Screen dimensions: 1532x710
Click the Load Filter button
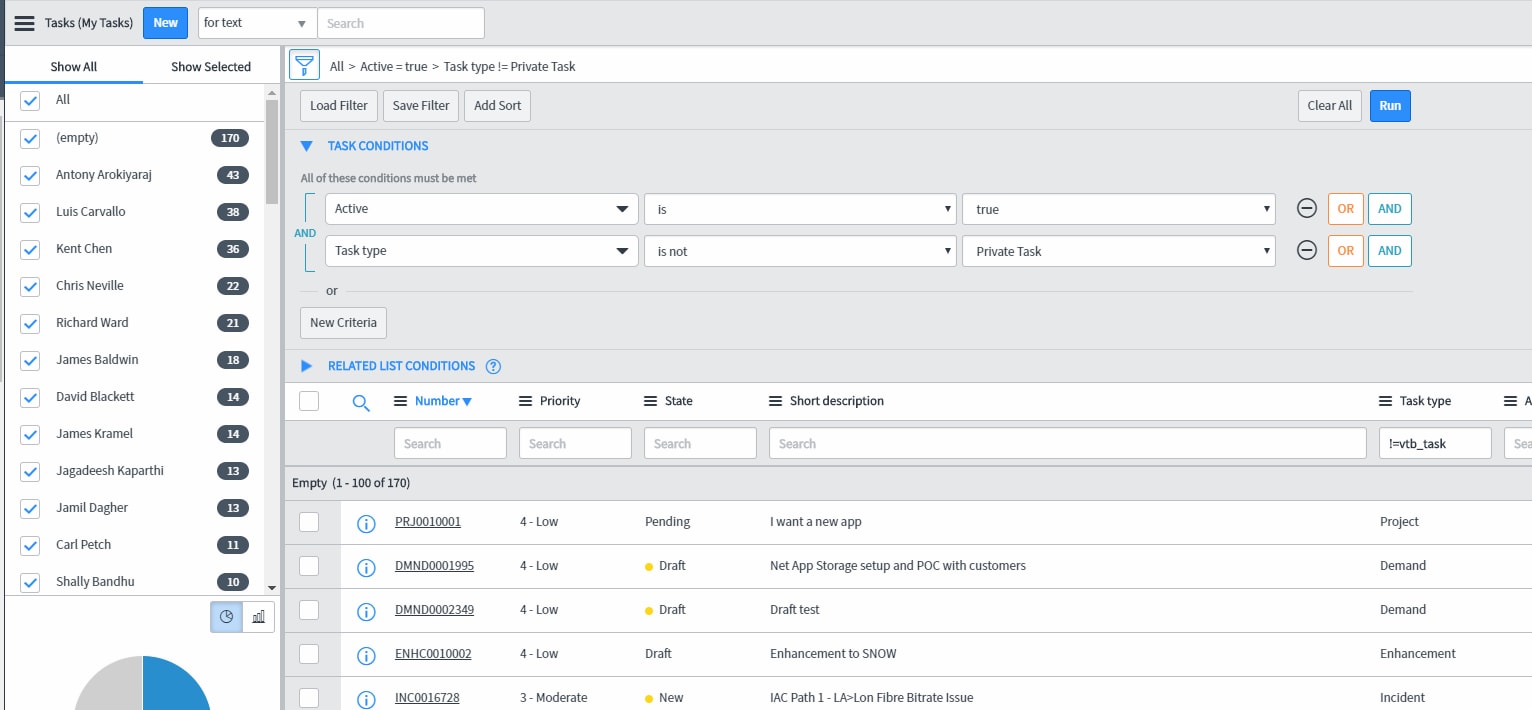pyautogui.click(x=339, y=106)
